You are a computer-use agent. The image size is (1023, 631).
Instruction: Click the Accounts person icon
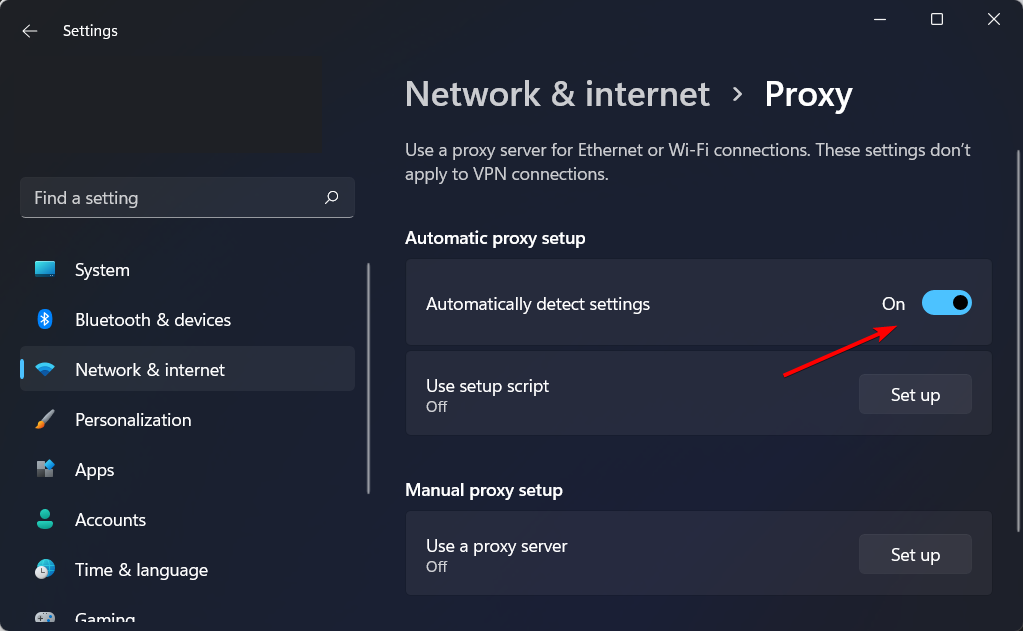point(45,519)
